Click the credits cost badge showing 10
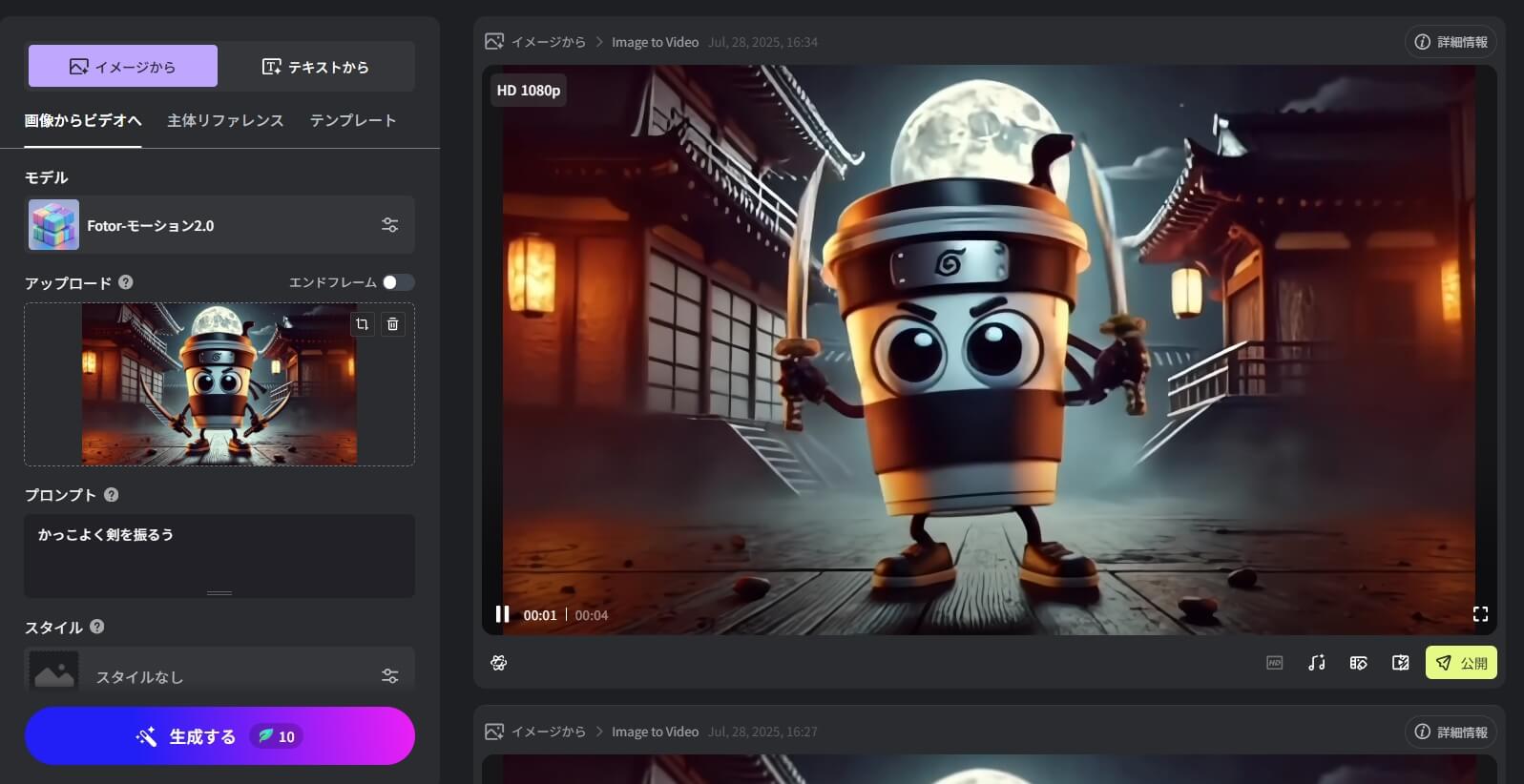Image resolution: width=1524 pixels, height=784 pixels. click(x=277, y=736)
